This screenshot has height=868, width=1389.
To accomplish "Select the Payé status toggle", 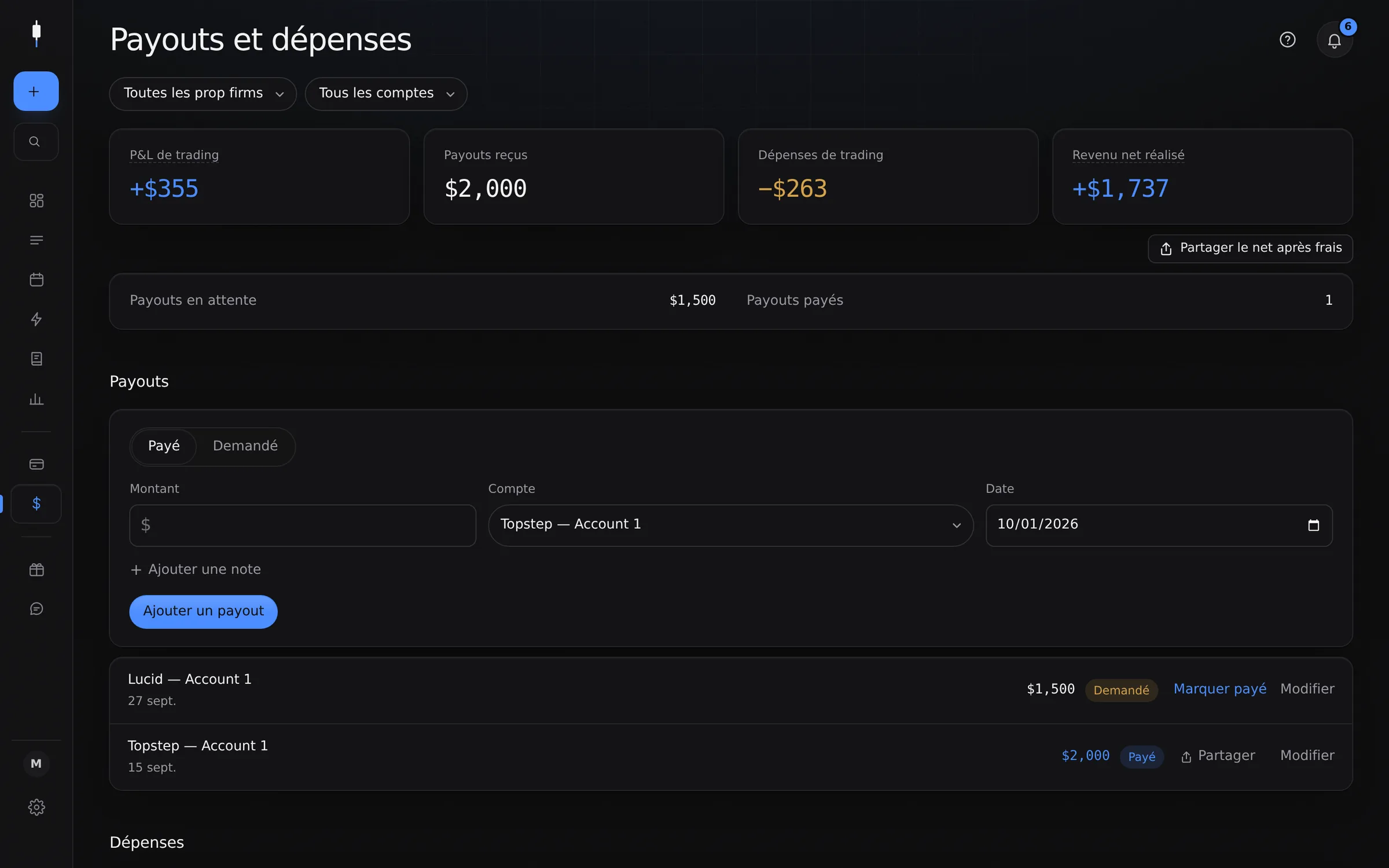I will (x=164, y=446).
